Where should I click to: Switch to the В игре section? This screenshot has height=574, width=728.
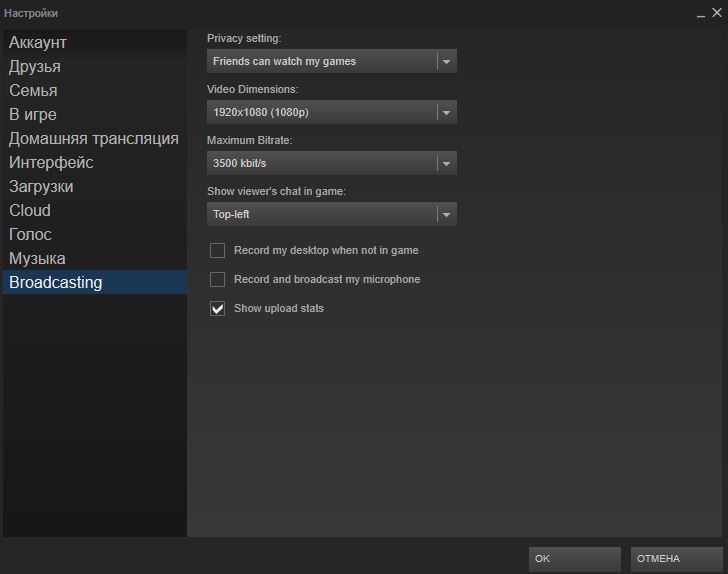point(33,115)
